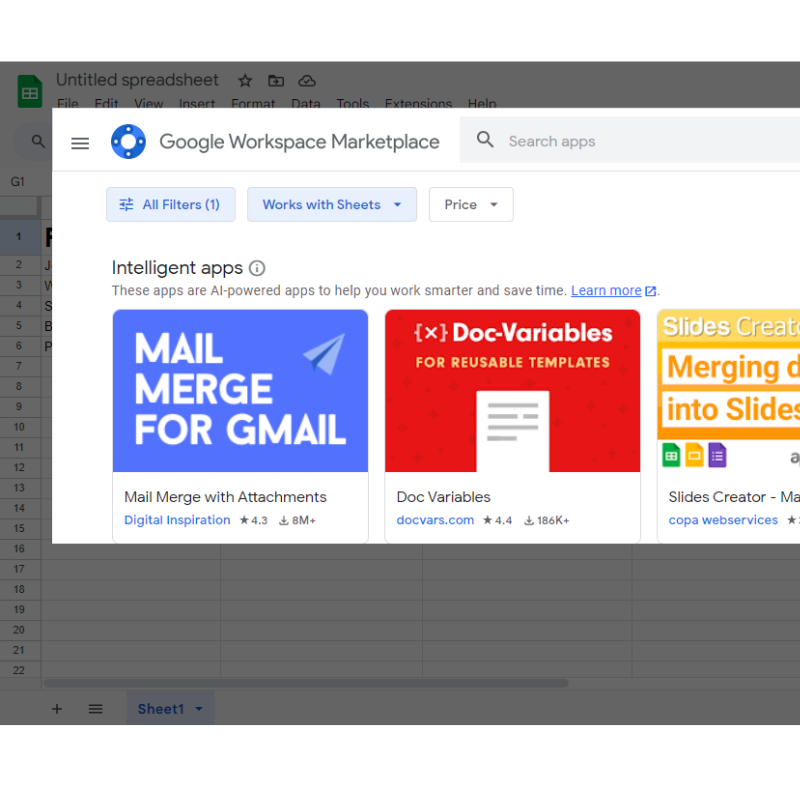The width and height of the screenshot is (800, 800).
Task: Select row header 19
Action: pyautogui.click(x=19, y=610)
